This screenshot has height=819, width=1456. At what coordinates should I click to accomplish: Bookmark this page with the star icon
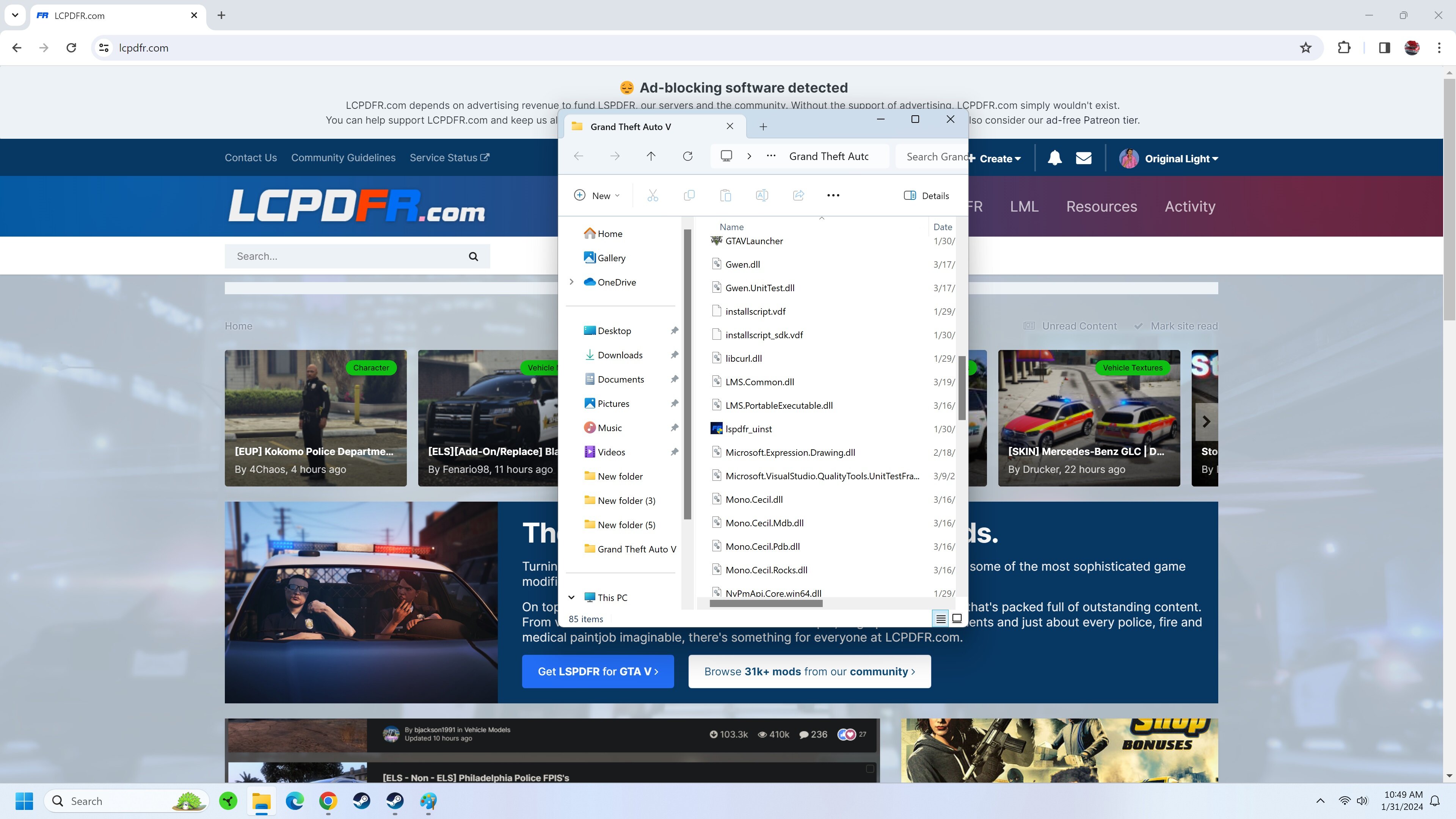[x=1305, y=48]
